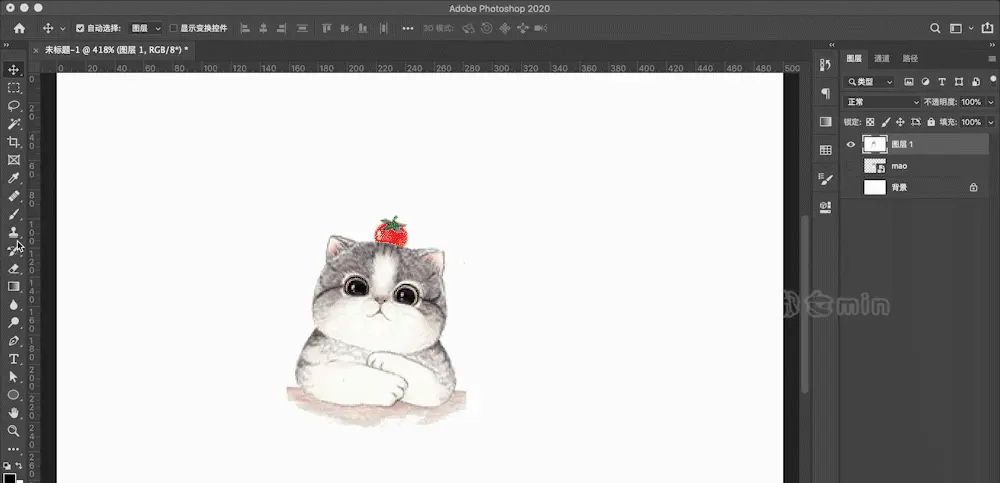Click the share icon at top right
The image size is (1000, 483).
[x=987, y=28]
